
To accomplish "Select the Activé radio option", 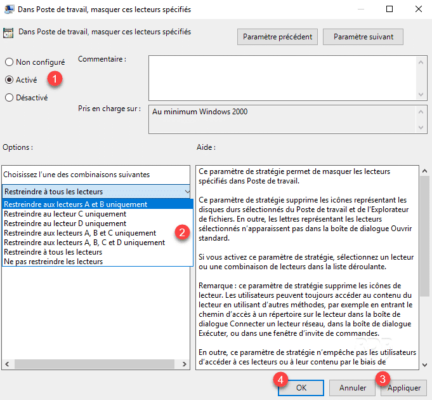I will (x=9, y=80).
